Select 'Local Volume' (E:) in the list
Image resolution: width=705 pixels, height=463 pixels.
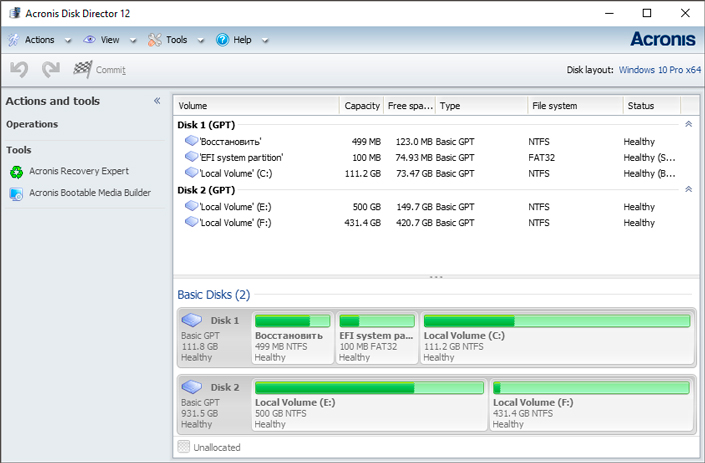pyautogui.click(x=236, y=207)
